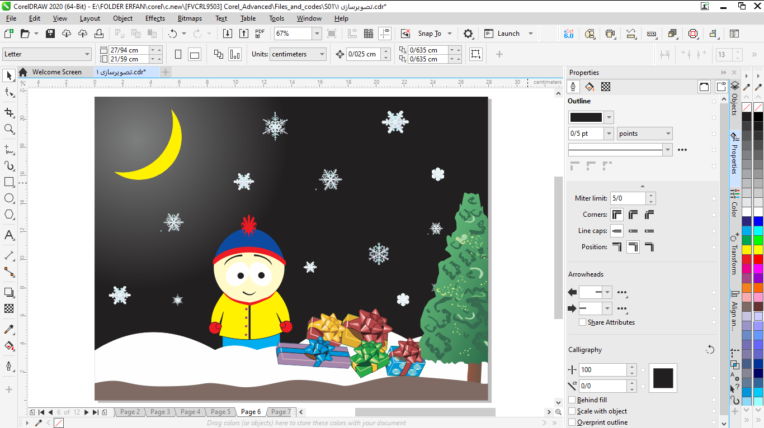Select the Pick tool
The image size is (764, 428).
click(x=9, y=76)
